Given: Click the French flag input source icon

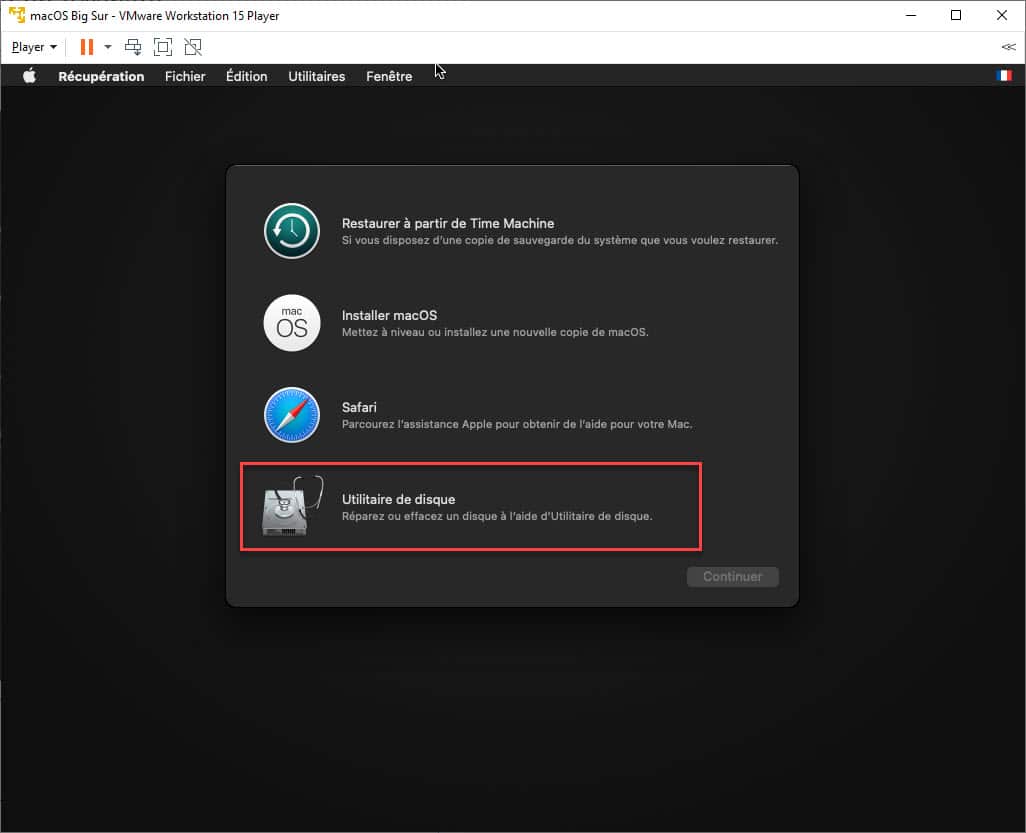Looking at the screenshot, I should pyautogui.click(x=1004, y=76).
